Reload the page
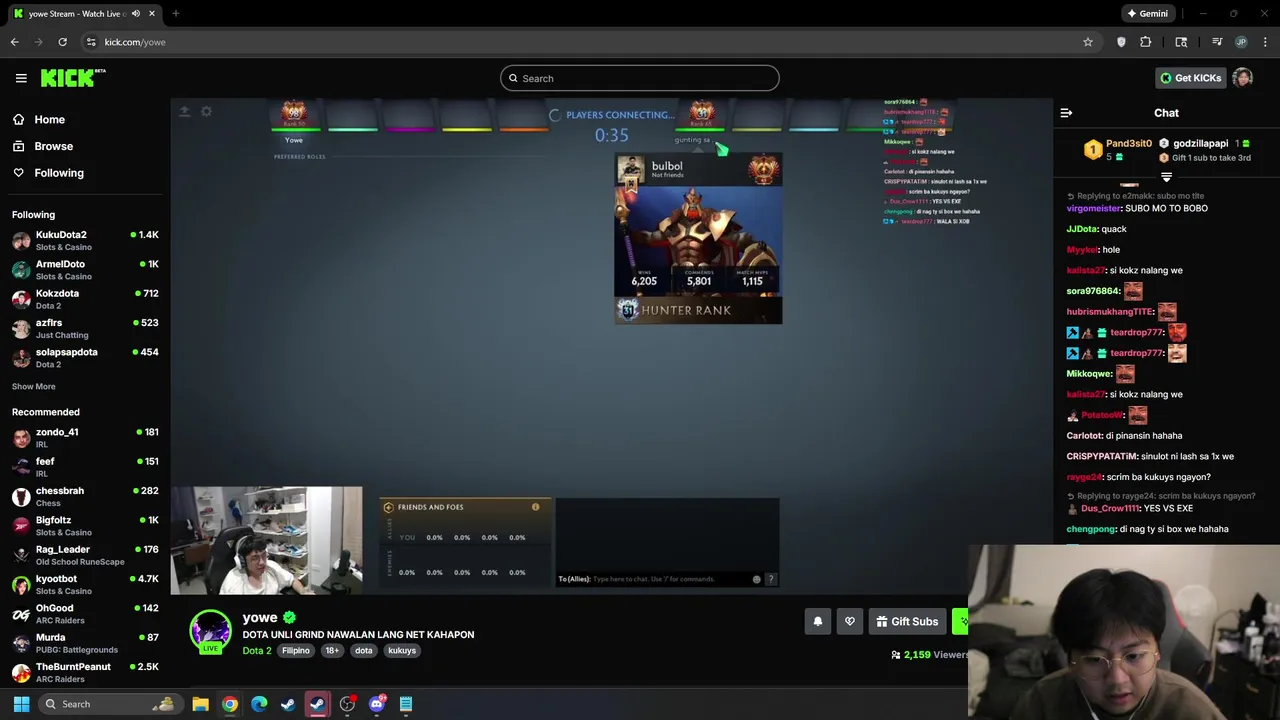Image resolution: width=1280 pixels, height=720 pixels. click(x=62, y=42)
